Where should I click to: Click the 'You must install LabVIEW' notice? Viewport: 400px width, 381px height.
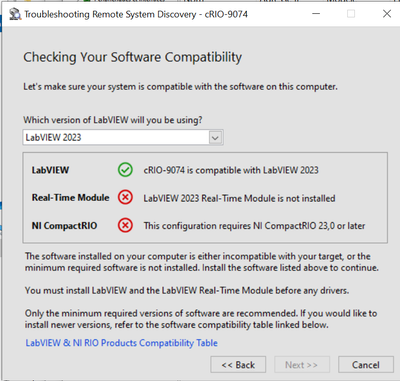click(187, 290)
